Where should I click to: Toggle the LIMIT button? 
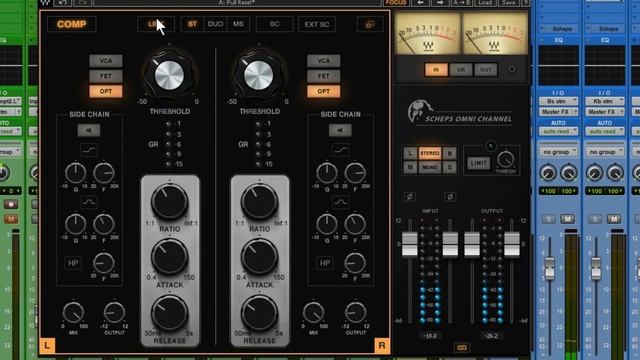tap(478, 163)
